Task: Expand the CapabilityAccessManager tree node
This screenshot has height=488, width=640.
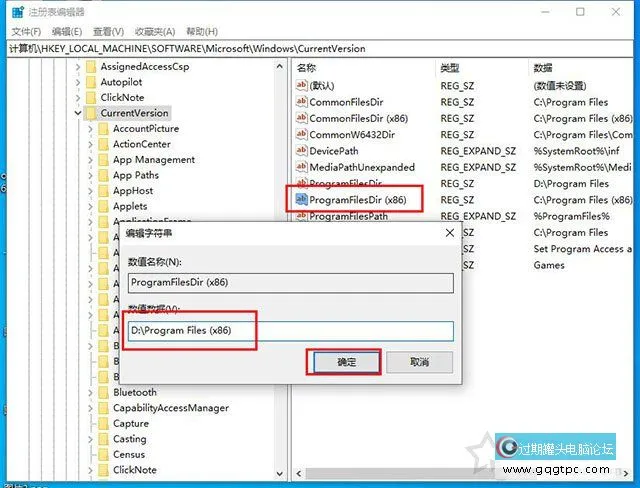Action: pos(91,408)
